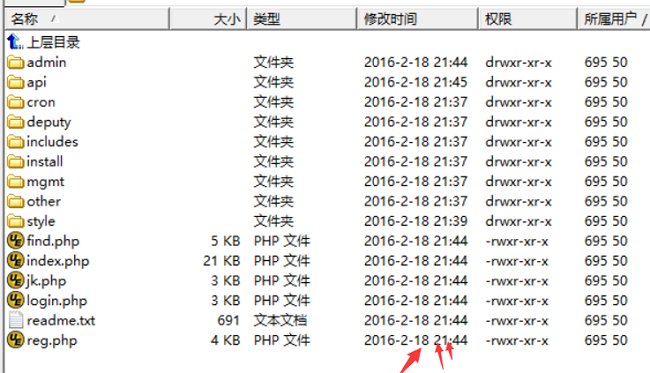650x373 pixels.
Task: Click the 5 KB size of find.php
Action: 225,241
